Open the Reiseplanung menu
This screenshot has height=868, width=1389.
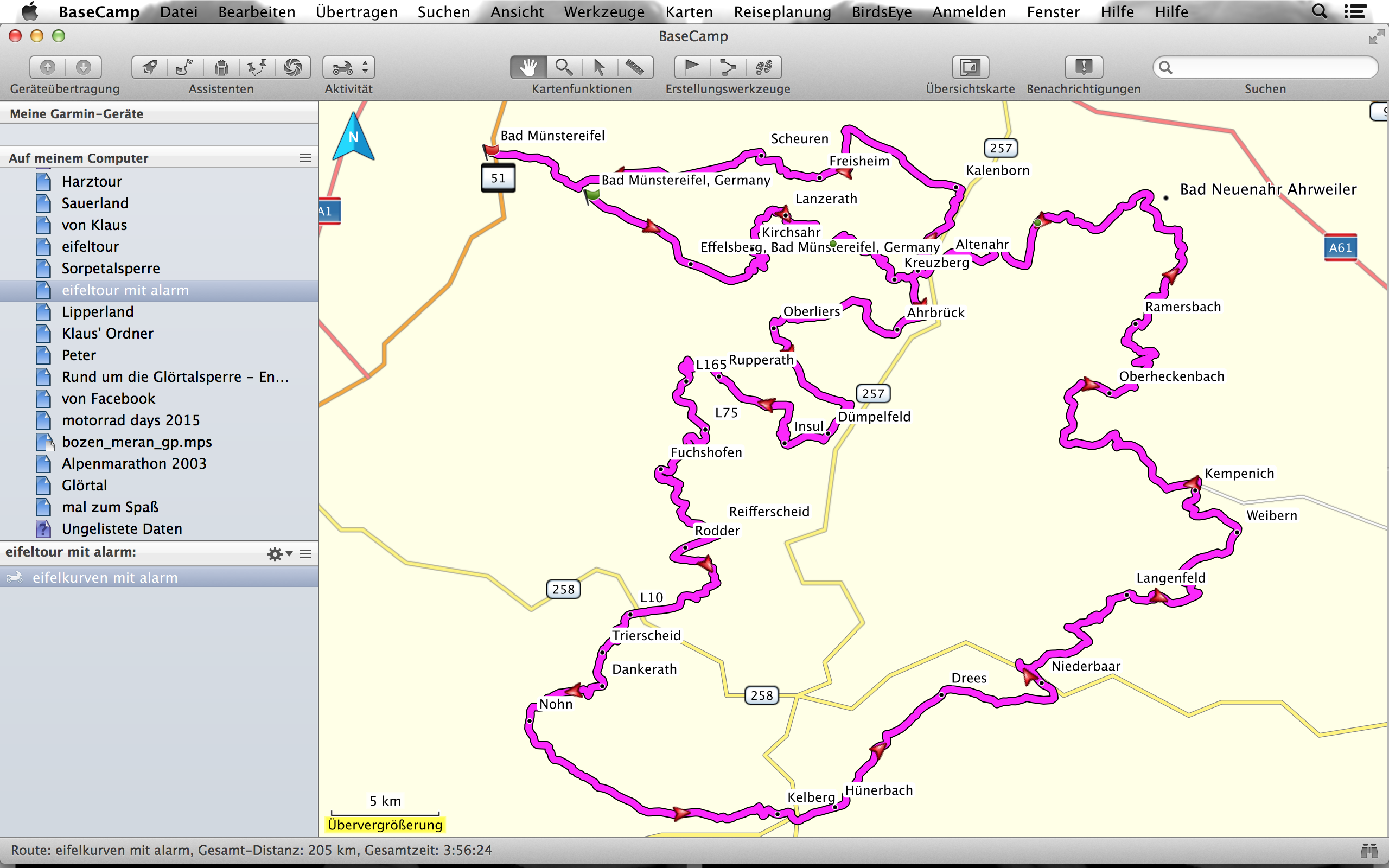point(782,12)
